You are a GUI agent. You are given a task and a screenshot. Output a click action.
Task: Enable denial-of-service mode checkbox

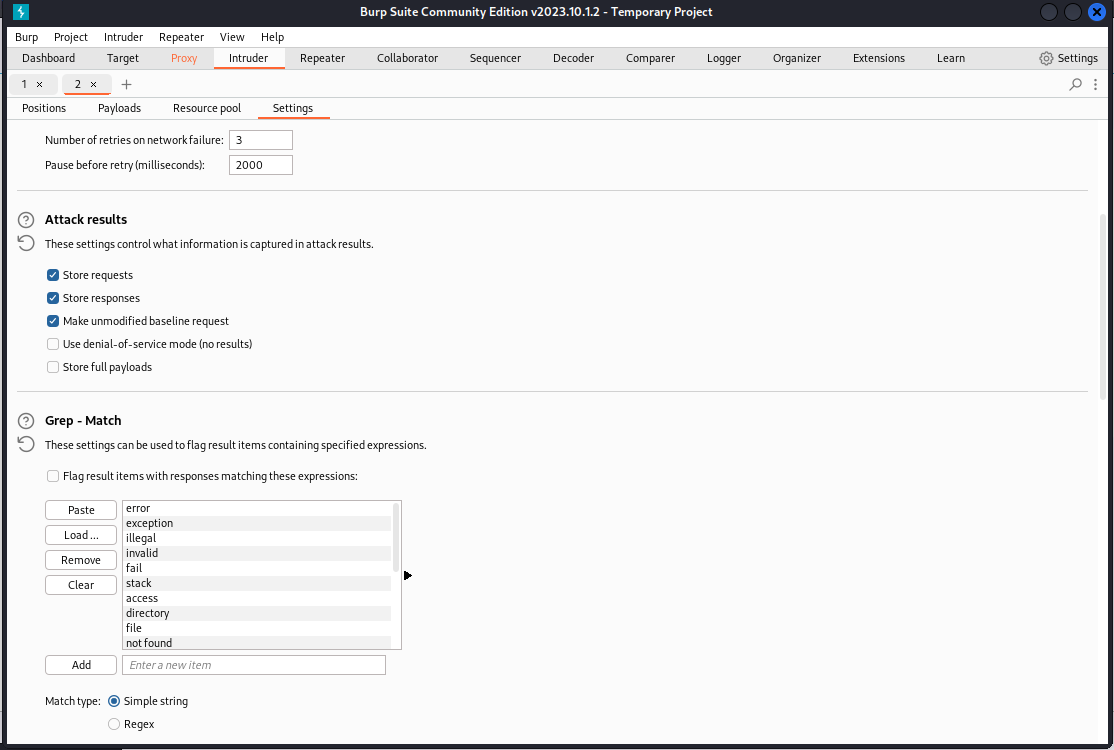tap(53, 344)
